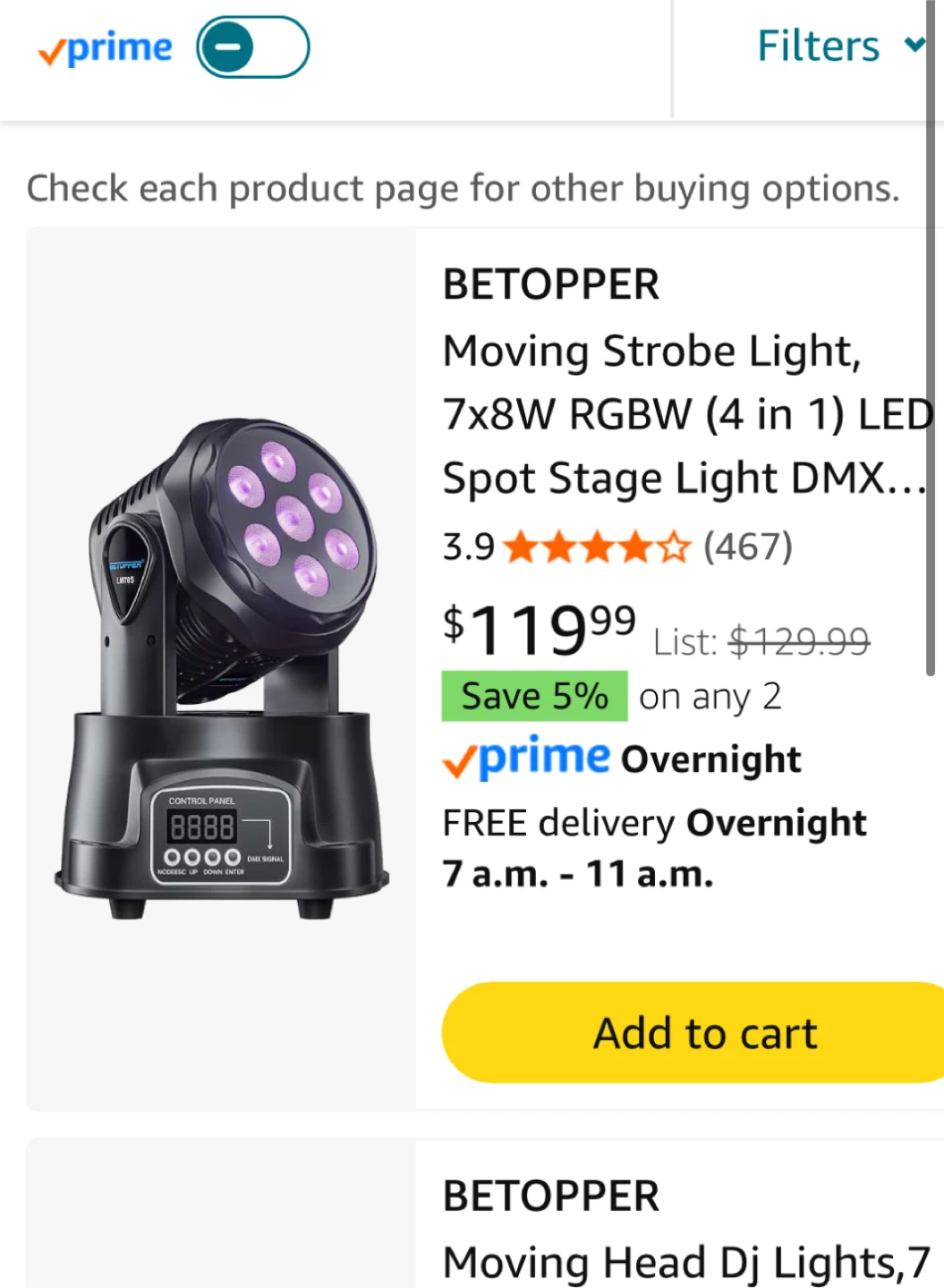Click the 3.9 rating number
The height and width of the screenshot is (1288, 944).
(468, 547)
